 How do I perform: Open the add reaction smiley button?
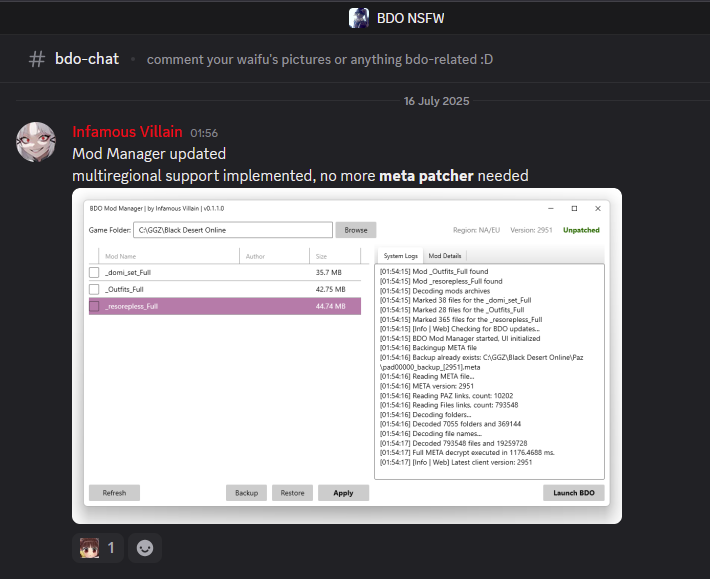pos(145,548)
